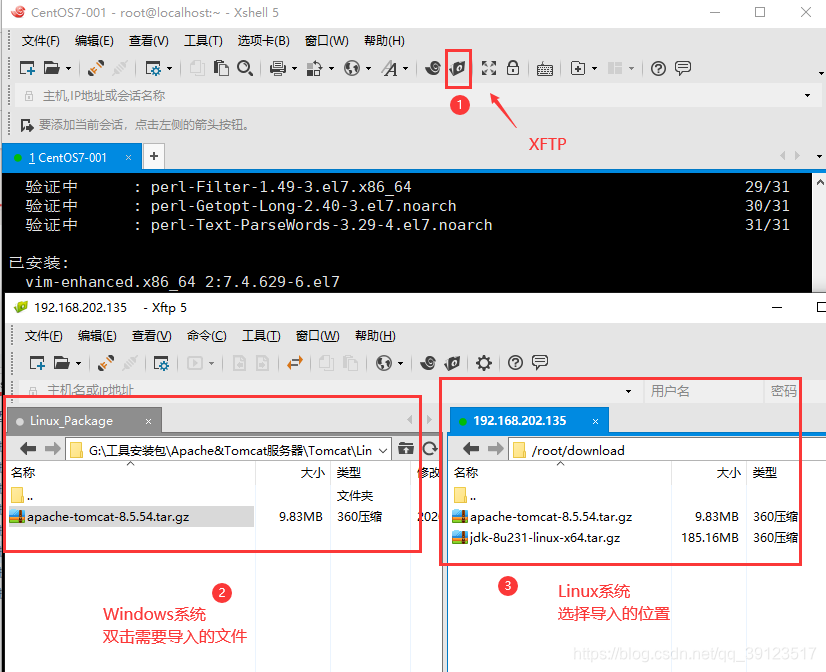
Task: Open dropdown arrow beside Xshell font icon
Action: coord(406,68)
